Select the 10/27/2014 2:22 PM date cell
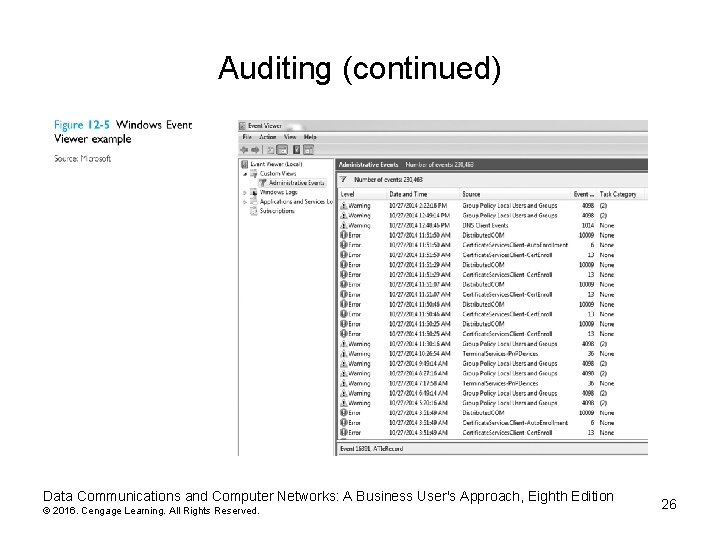Viewport: 720px width, 540px height. point(418,206)
